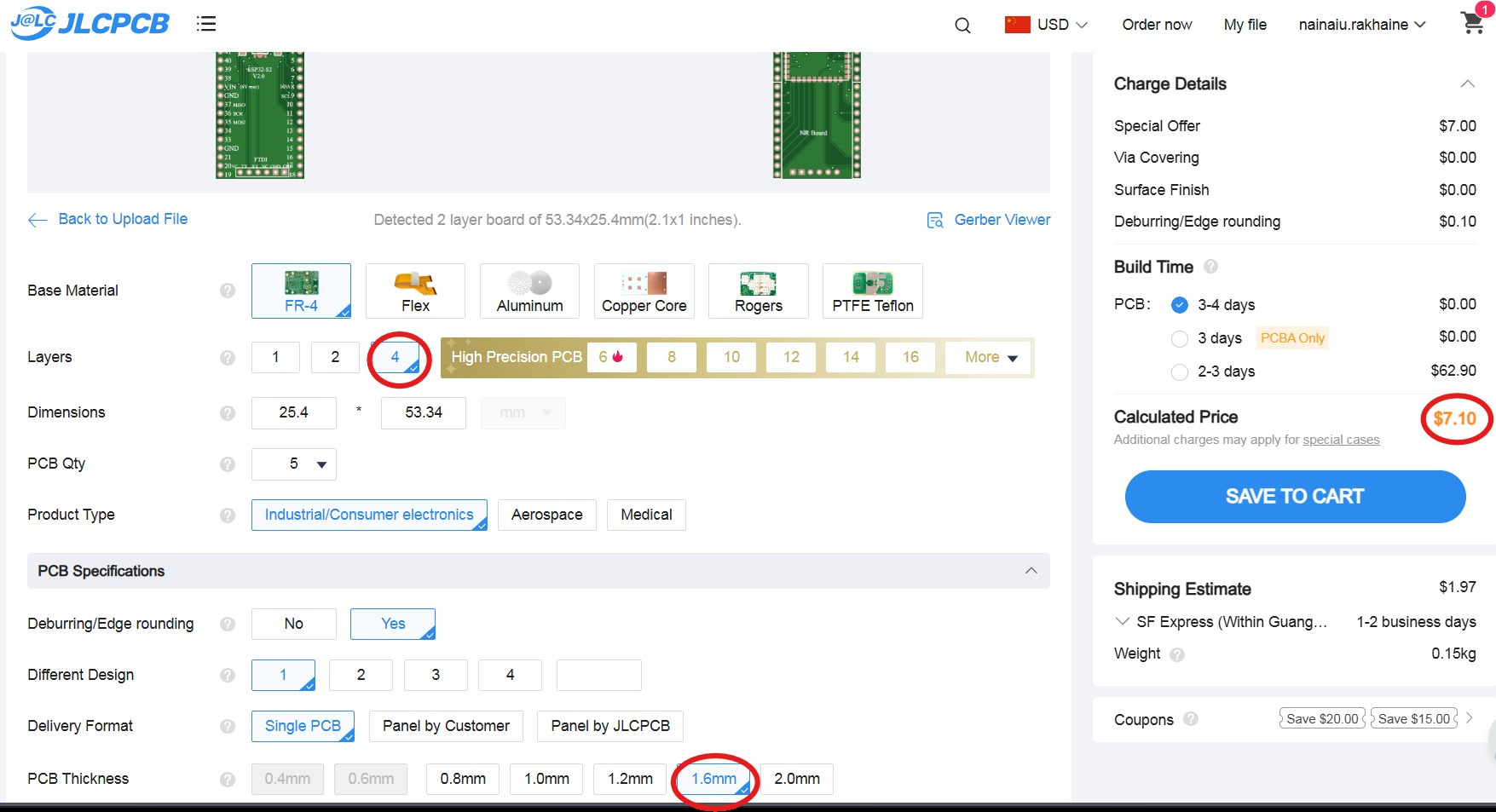Click the help icon next to Weight
The height and width of the screenshot is (812, 1496).
pos(1177,654)
